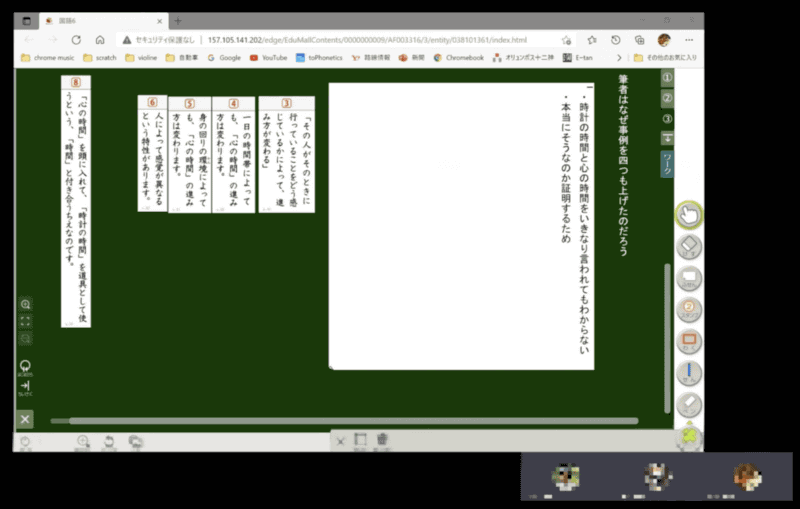Click the frame selection icon in the bottom bar
Screen dimensions: 800x509
click(x=361, y=440)
